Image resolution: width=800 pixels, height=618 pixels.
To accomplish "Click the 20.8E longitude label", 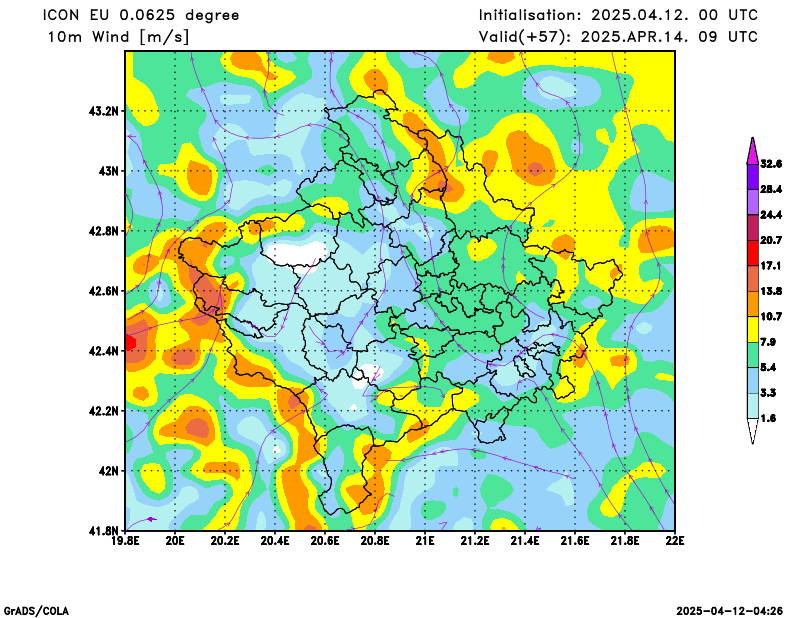I will point(375,540).
